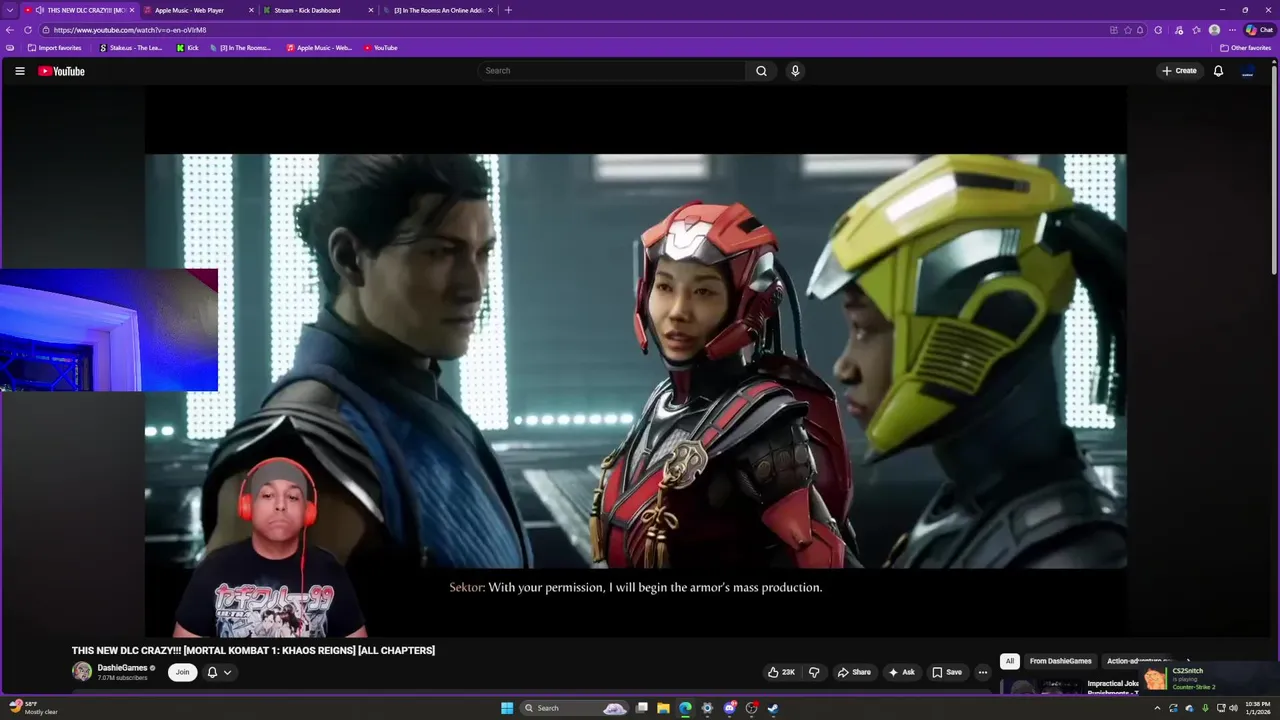Click the browser address bar URL
This screenshot has width=1280, height=720.
pyautogui.click(x=130, y=30)
